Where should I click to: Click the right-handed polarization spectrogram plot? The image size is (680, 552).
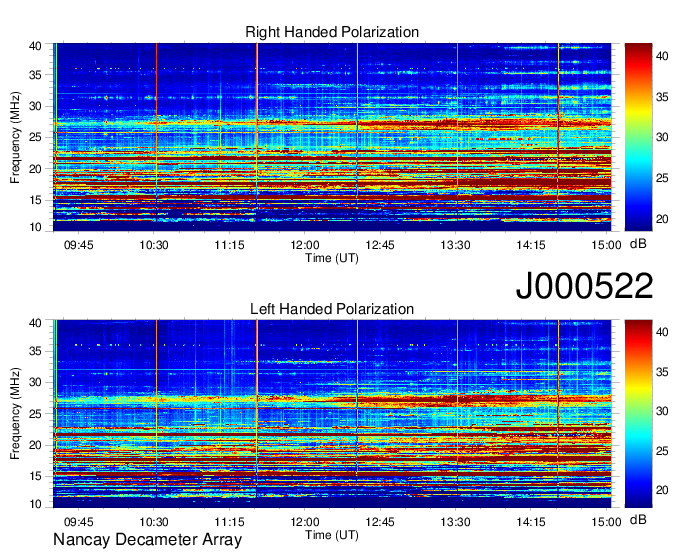[x=332, y=137]
